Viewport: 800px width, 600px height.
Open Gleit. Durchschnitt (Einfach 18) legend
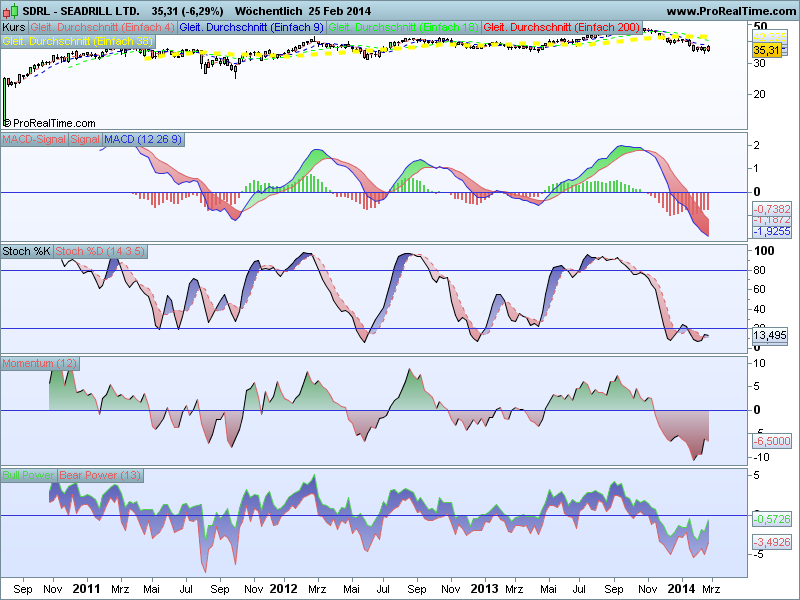tap(404, 27)
